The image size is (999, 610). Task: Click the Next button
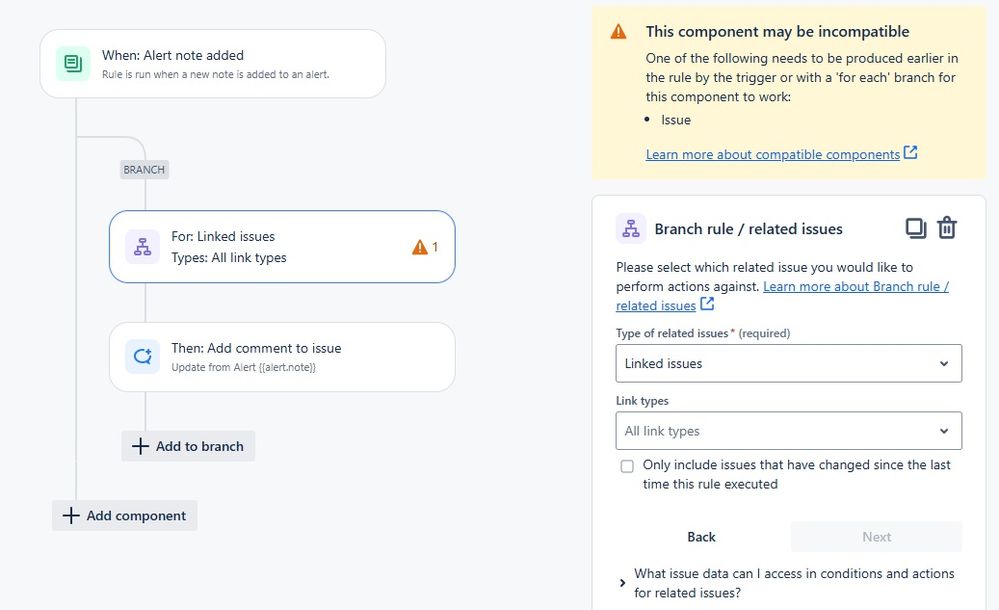click(x=876, y=537)
